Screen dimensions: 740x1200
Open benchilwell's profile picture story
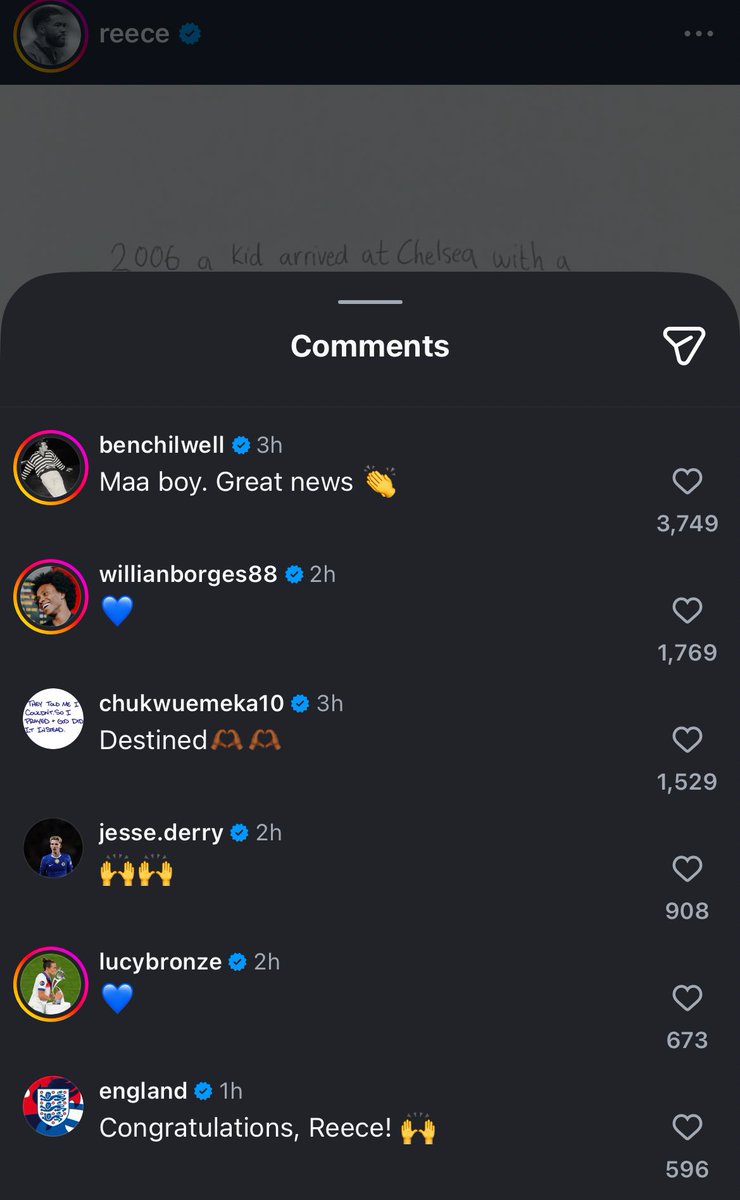point(51,468)
